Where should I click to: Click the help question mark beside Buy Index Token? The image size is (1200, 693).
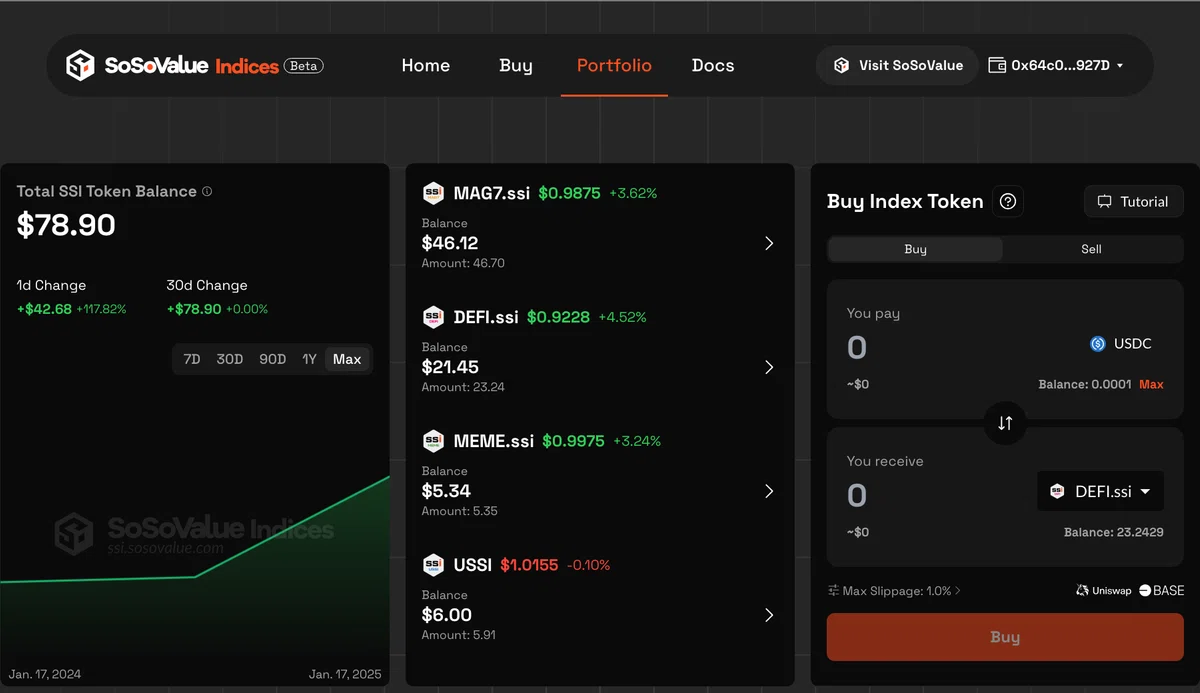pos(1008,201)
